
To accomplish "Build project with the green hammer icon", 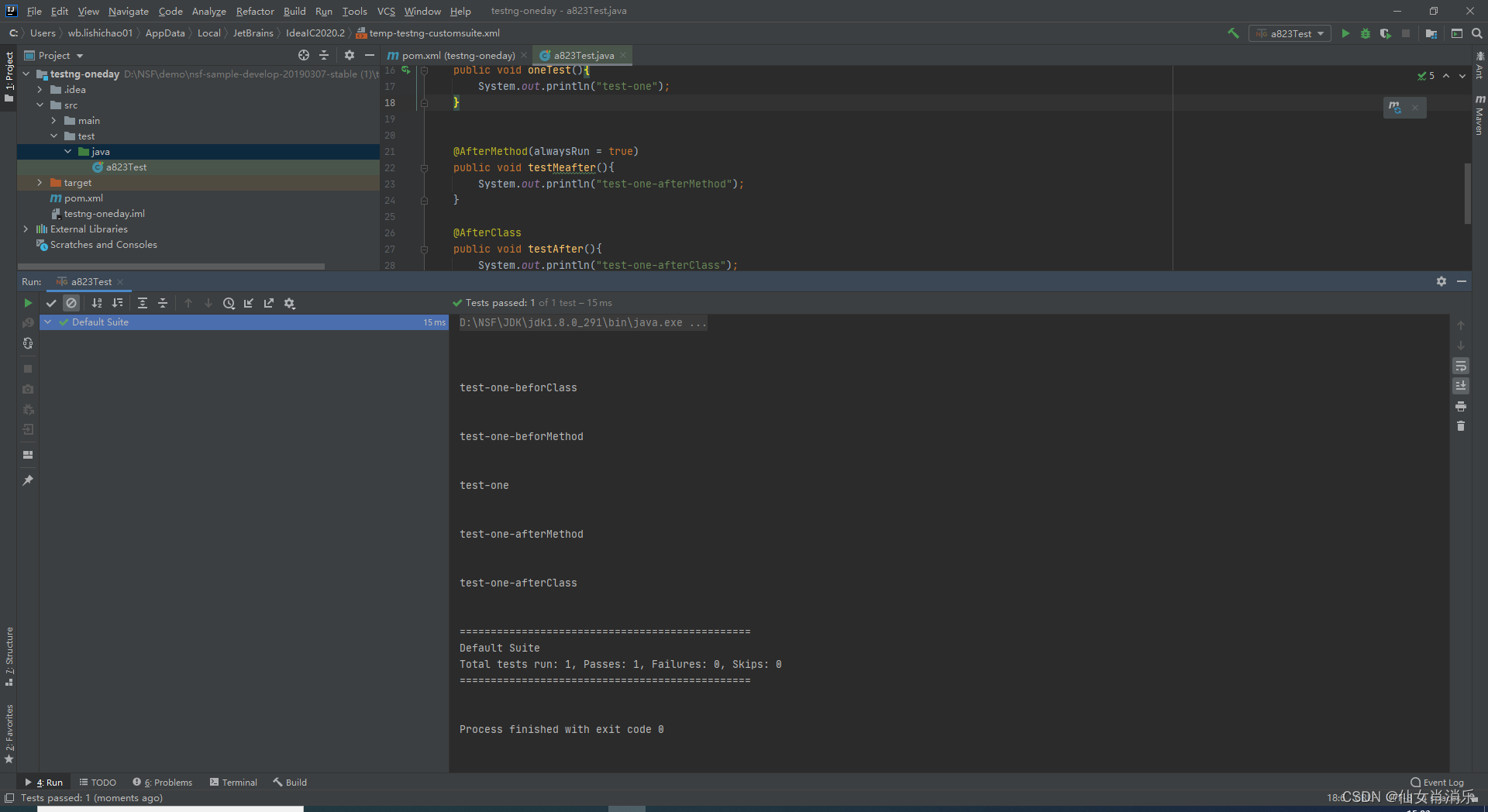I will [x=1233, y=33].
